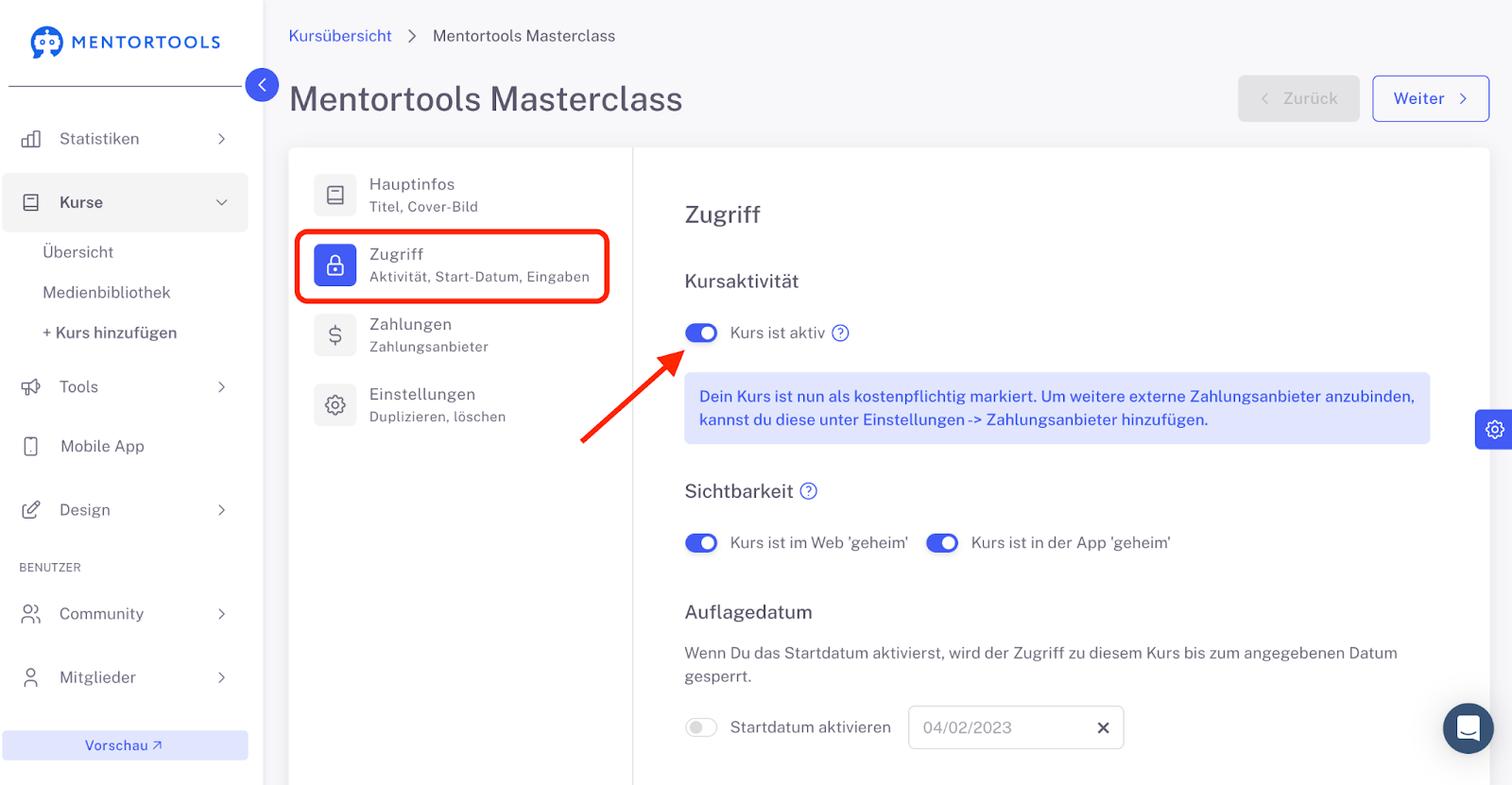
Task: Click the help icon next to Kurs ist aktiv
Action: tap(840, 333)
